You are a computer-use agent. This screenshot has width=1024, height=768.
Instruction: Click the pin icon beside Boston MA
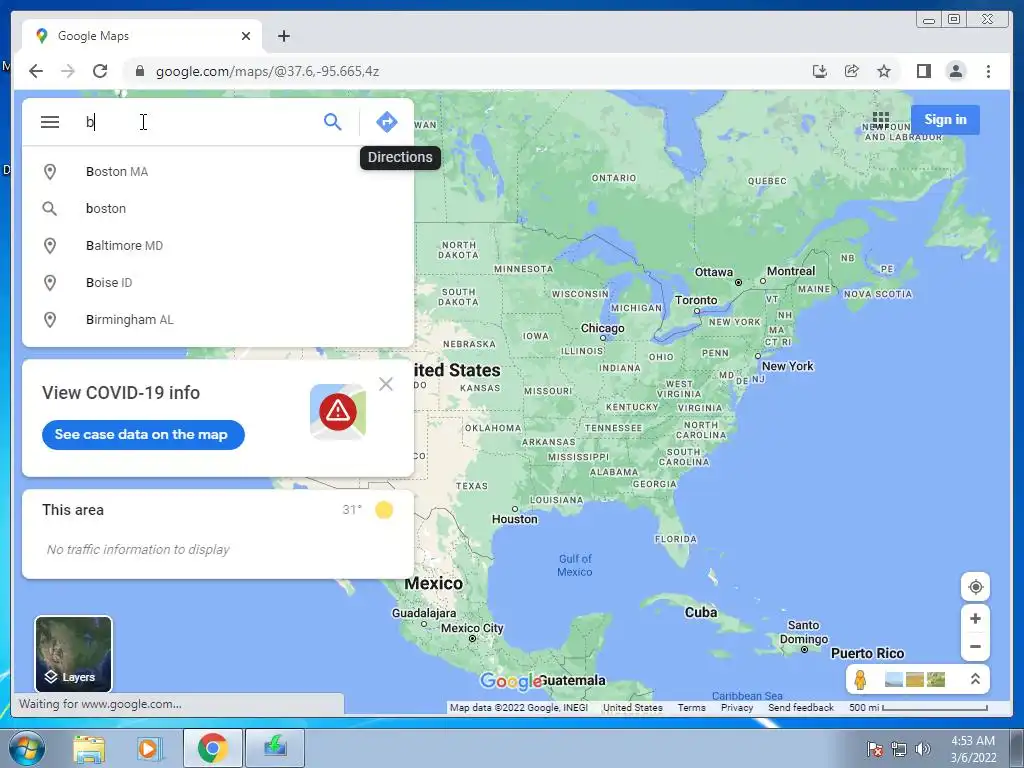coord(50,172)
